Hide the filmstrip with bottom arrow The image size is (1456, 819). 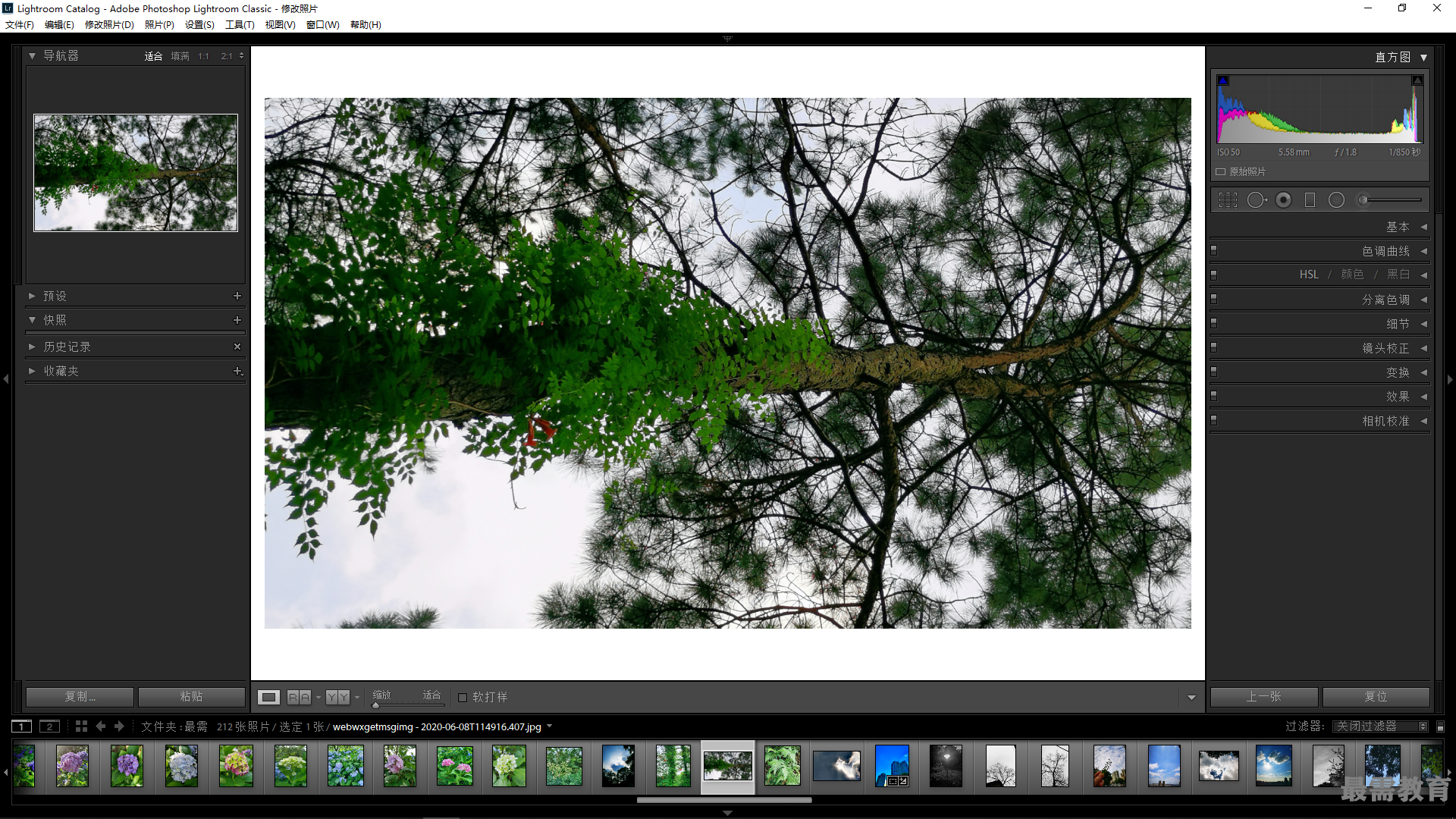[x=727, y=813]
